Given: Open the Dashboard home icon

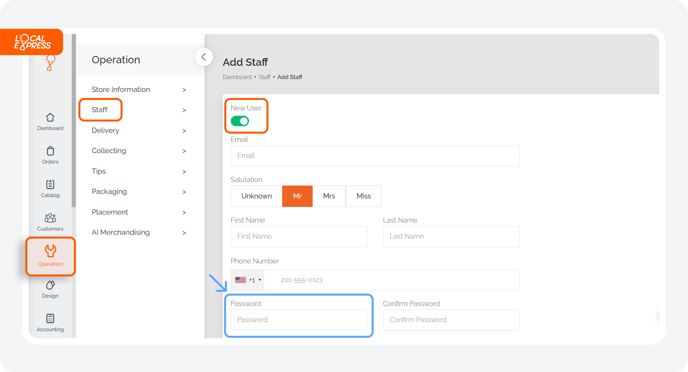Looking at the screenshot, I should pos(50,118).
